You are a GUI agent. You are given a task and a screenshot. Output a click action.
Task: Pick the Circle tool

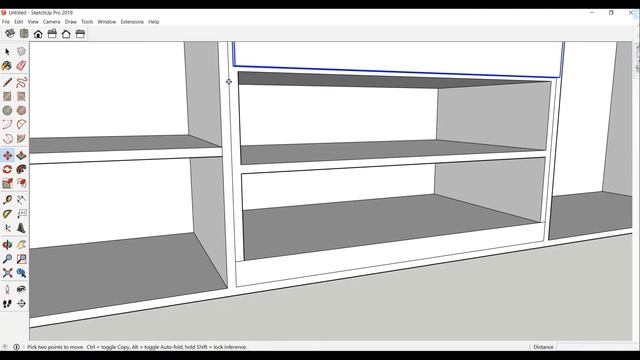point(7,110)
